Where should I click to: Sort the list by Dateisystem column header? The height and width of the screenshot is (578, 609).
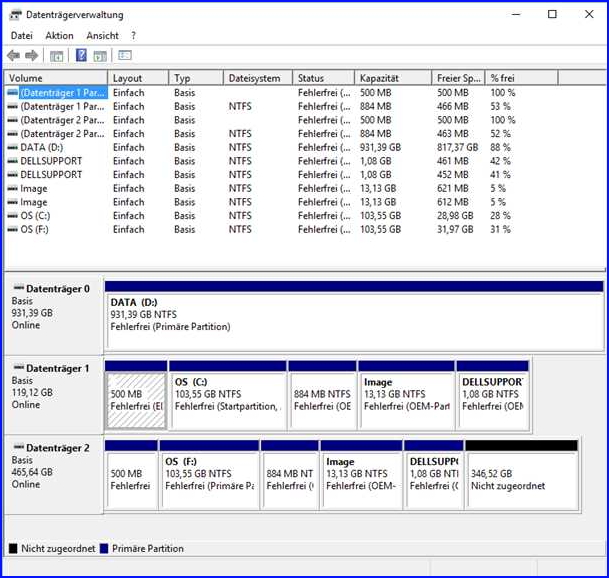pyautogui.click(x=257, y=78)
